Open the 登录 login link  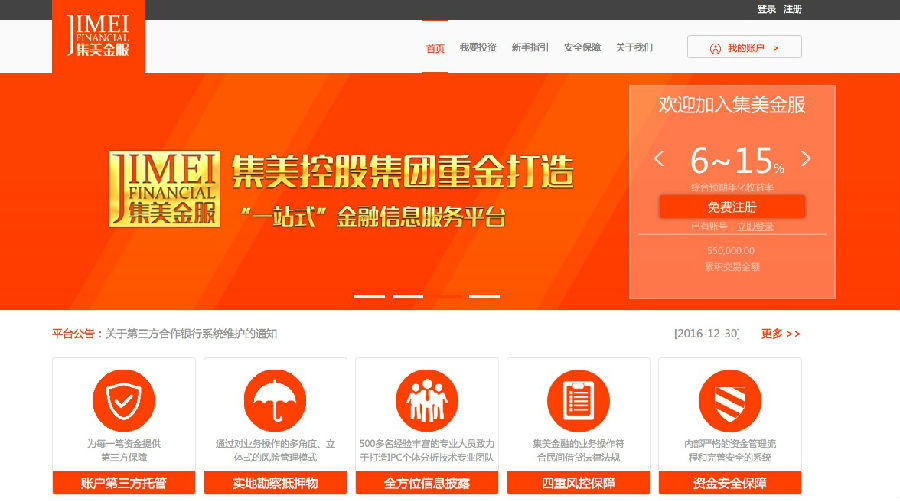[766, 9]
